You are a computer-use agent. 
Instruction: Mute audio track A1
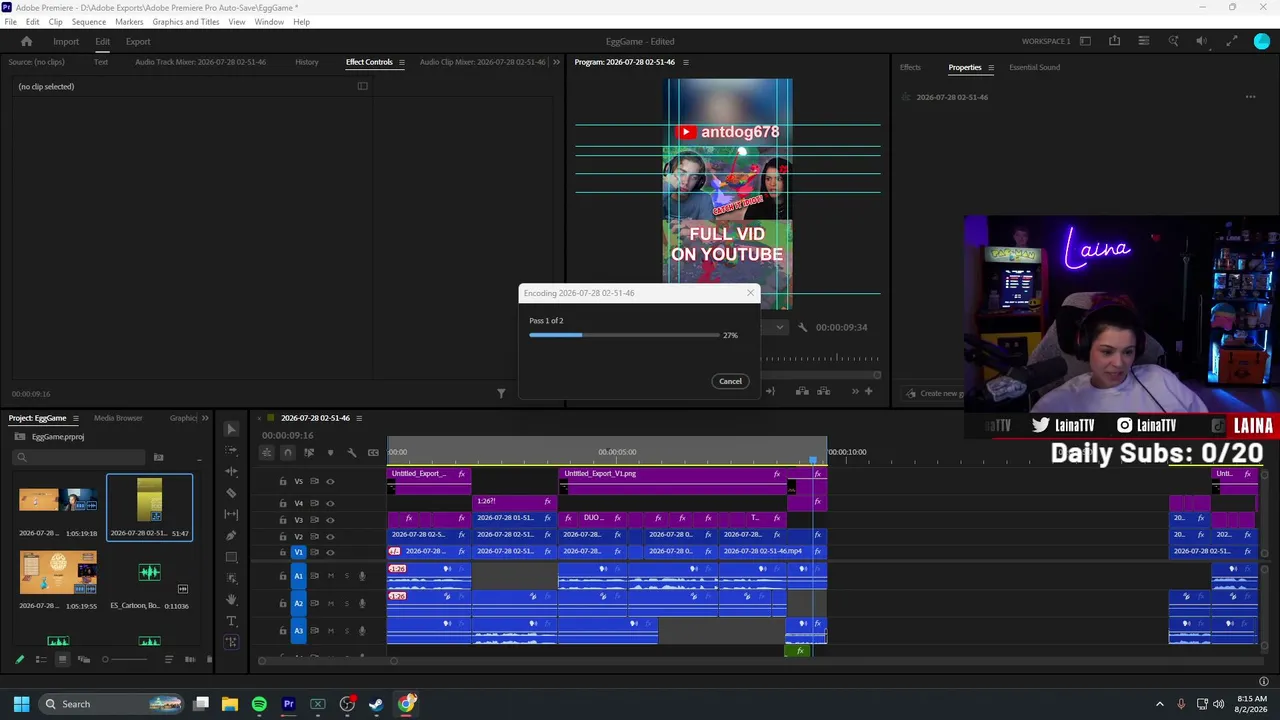[x=331, y=576]
